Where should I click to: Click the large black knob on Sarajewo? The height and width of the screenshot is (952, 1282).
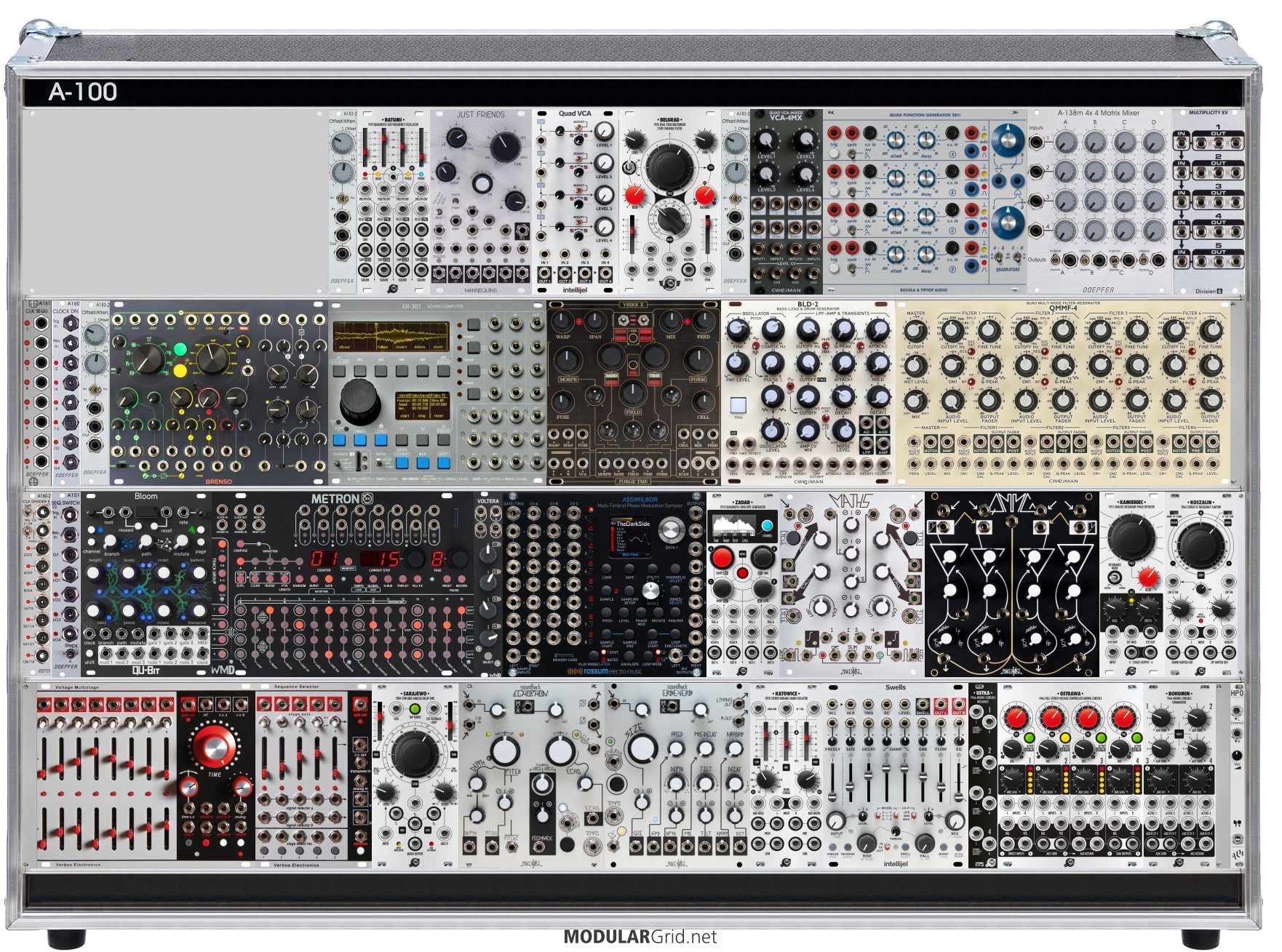tap(414, 754)
